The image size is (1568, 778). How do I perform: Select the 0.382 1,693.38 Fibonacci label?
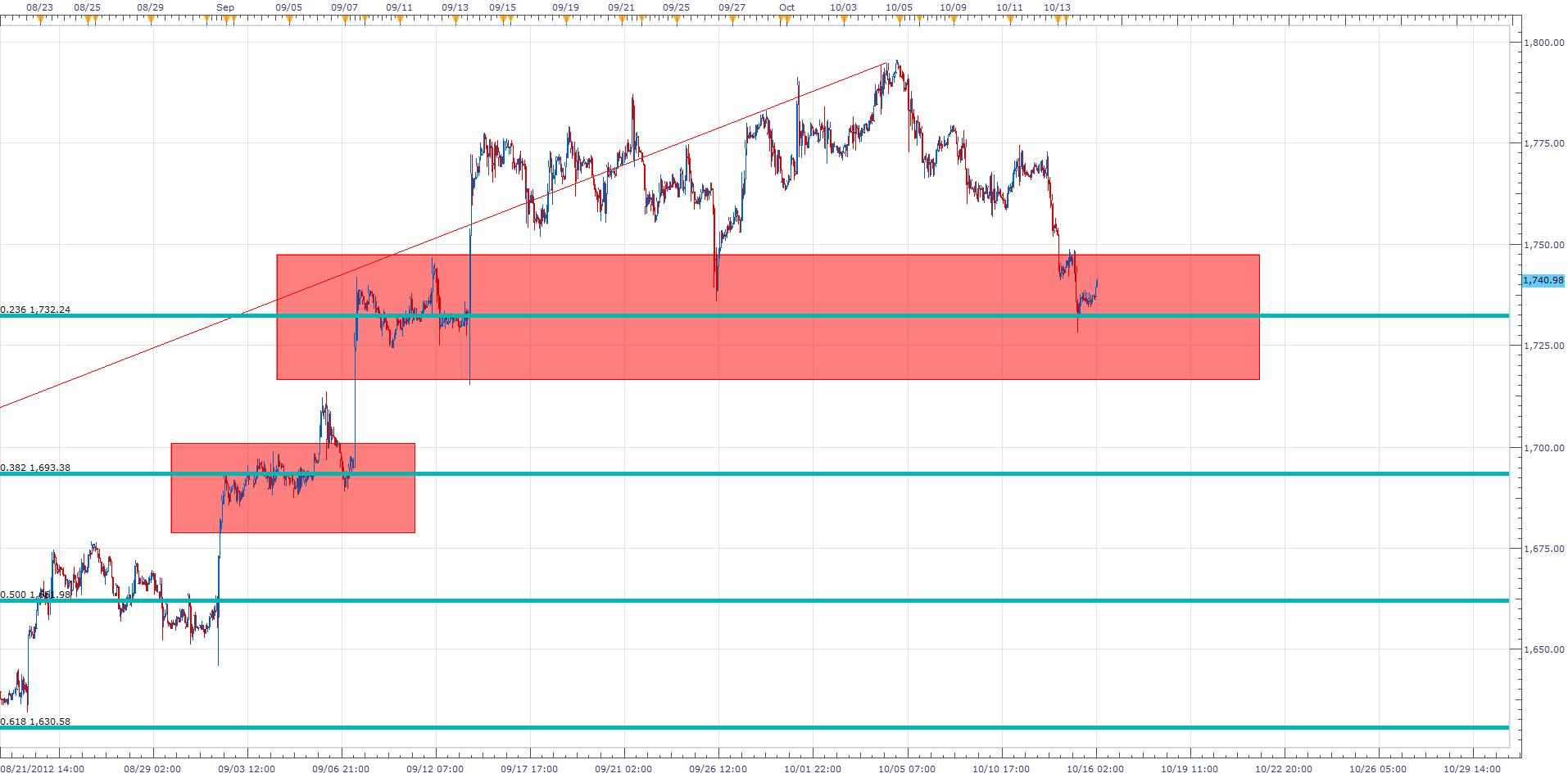pos(35,468)
